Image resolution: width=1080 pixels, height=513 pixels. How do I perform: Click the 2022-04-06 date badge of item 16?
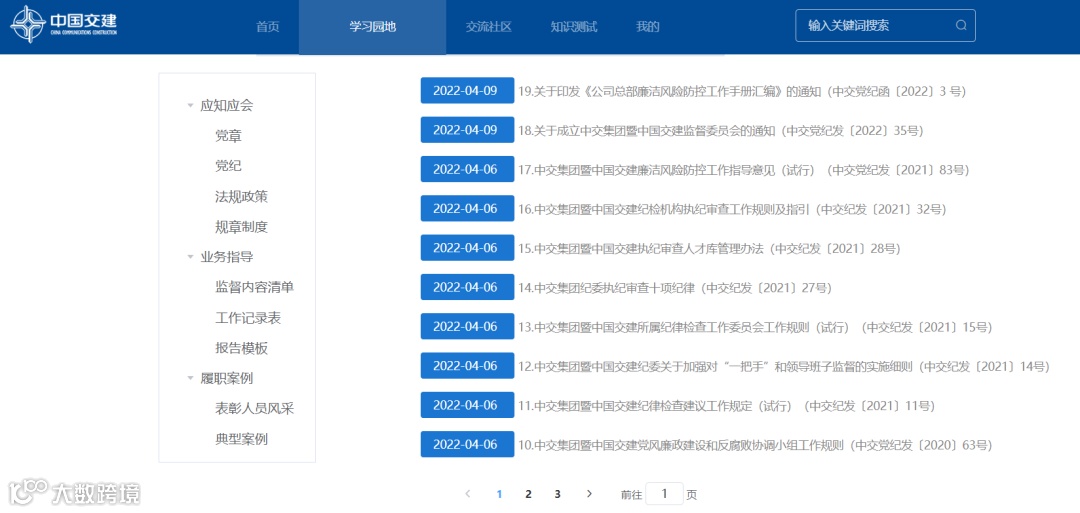click(467, 209)
